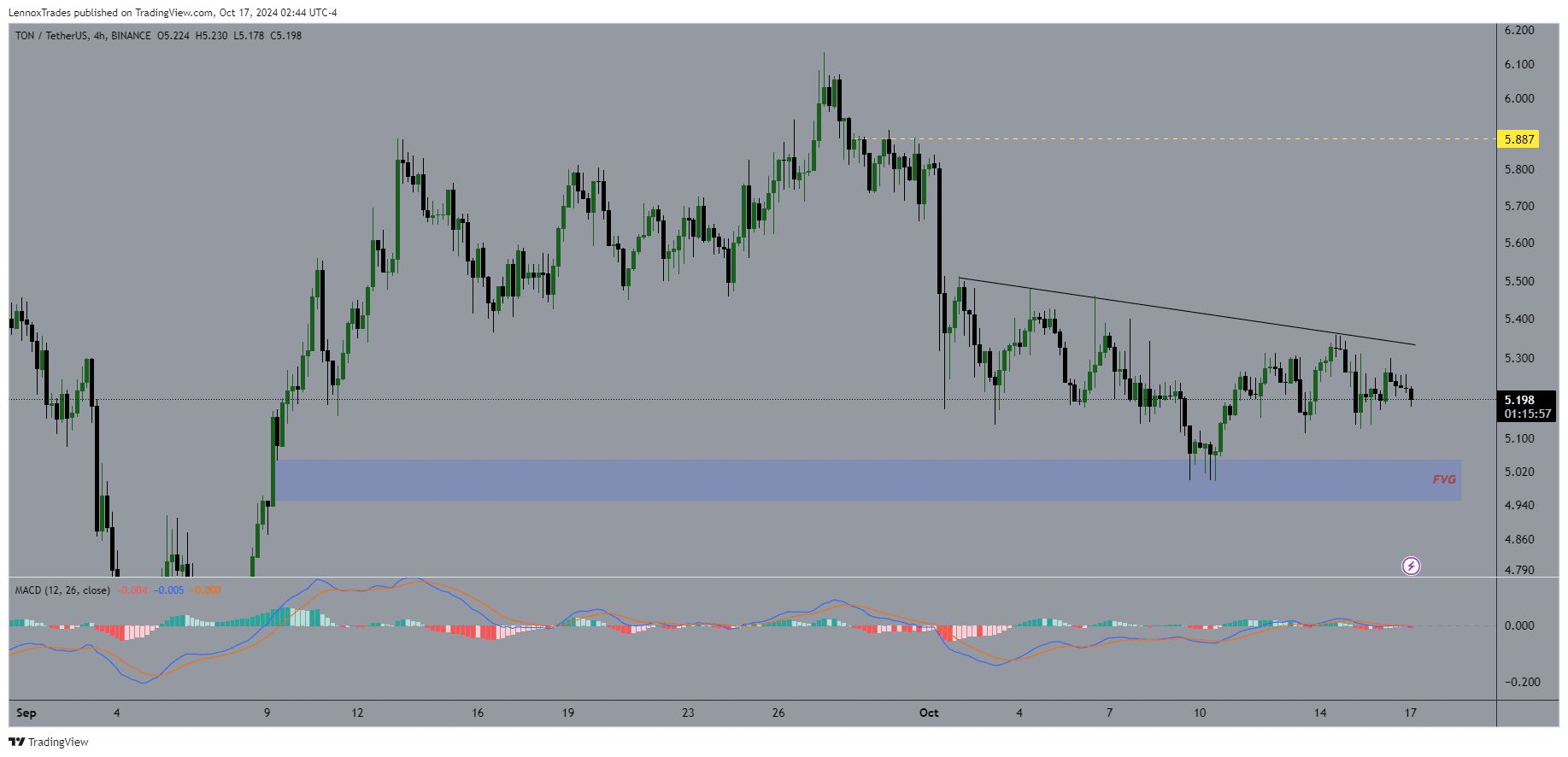
Task: Click the BINANCE exchange text in title
Action: point(131,36)
